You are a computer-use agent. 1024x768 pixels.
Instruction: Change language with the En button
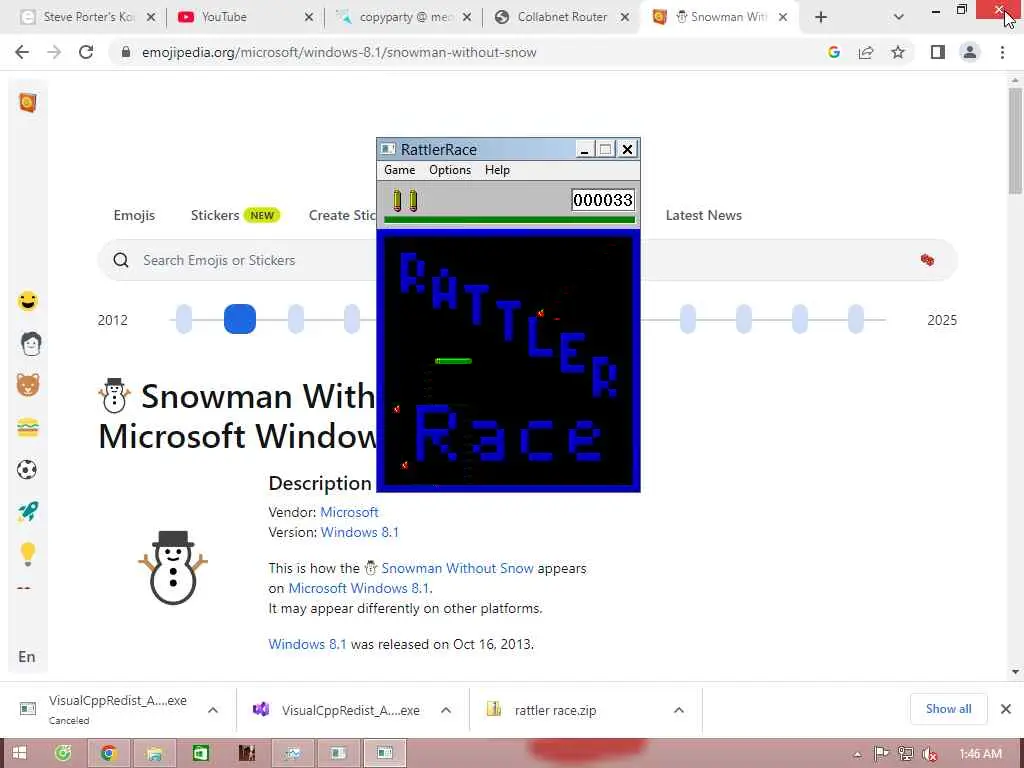[27, 657]
